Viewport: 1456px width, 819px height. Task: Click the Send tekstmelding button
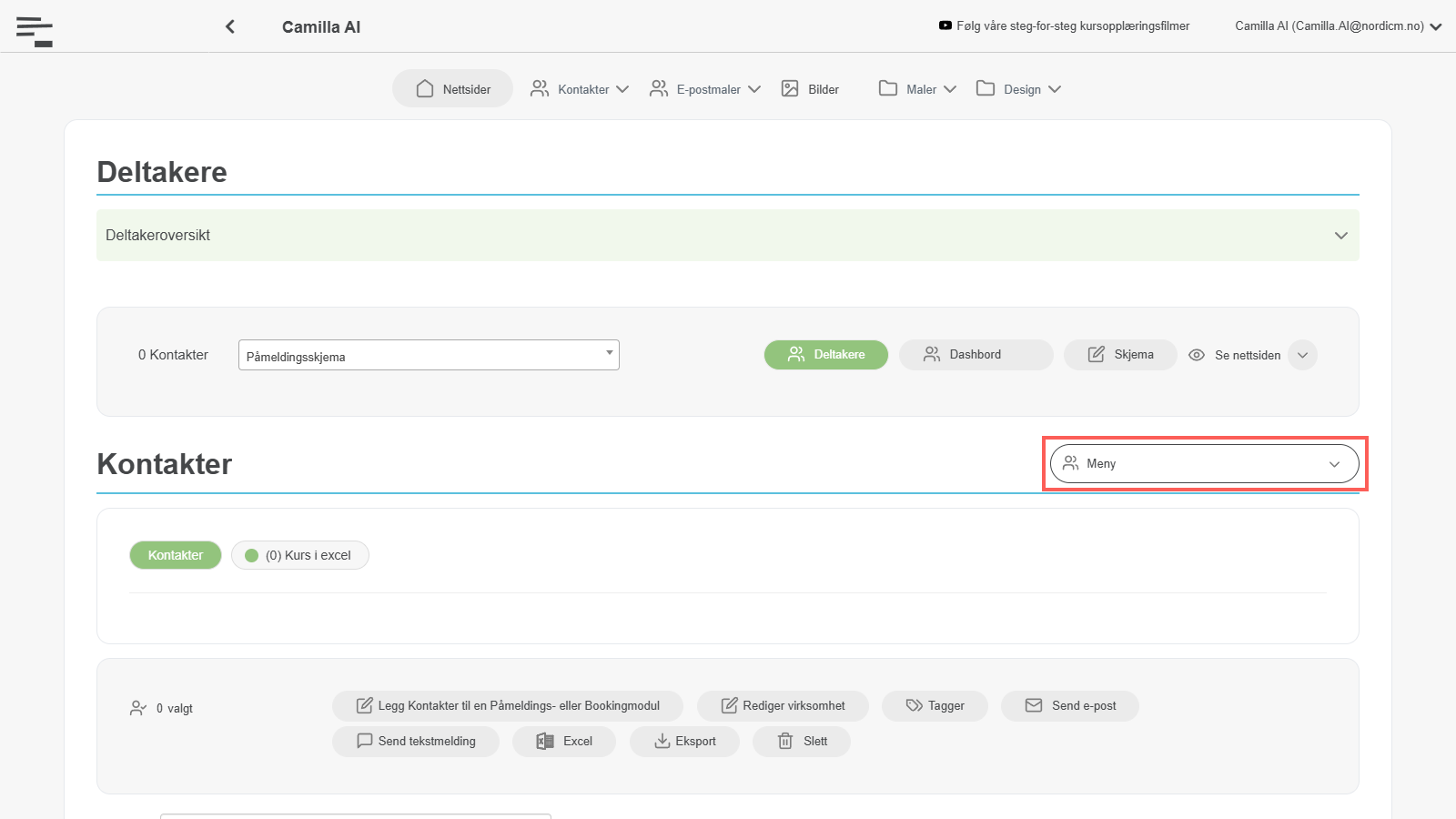click(416, 742)
